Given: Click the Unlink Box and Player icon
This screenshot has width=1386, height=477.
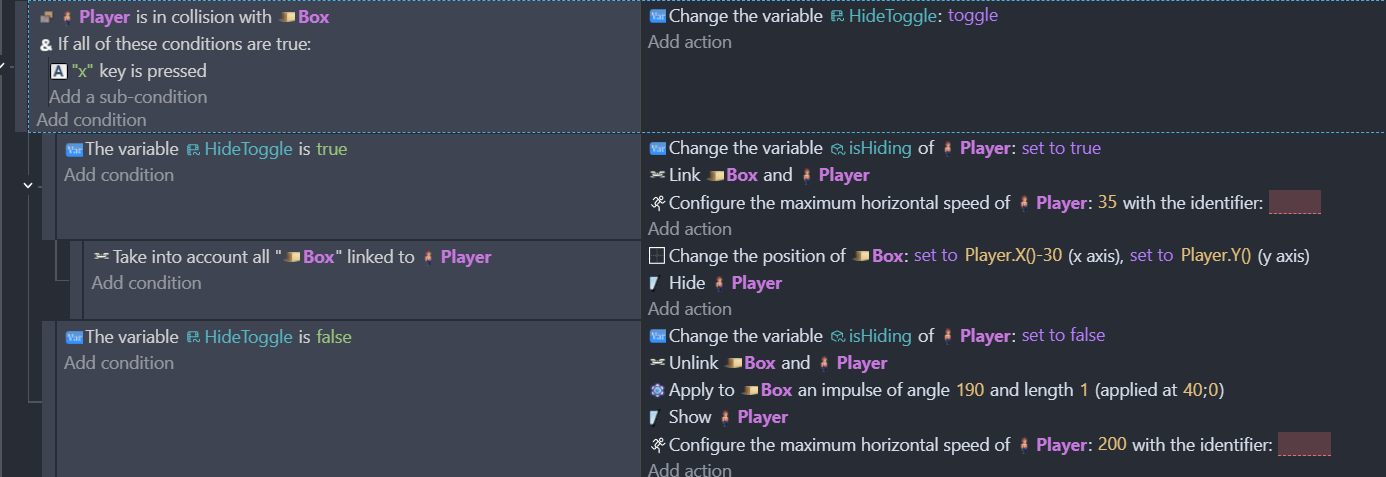Looking at the screenshot, I should pos(657,363).
